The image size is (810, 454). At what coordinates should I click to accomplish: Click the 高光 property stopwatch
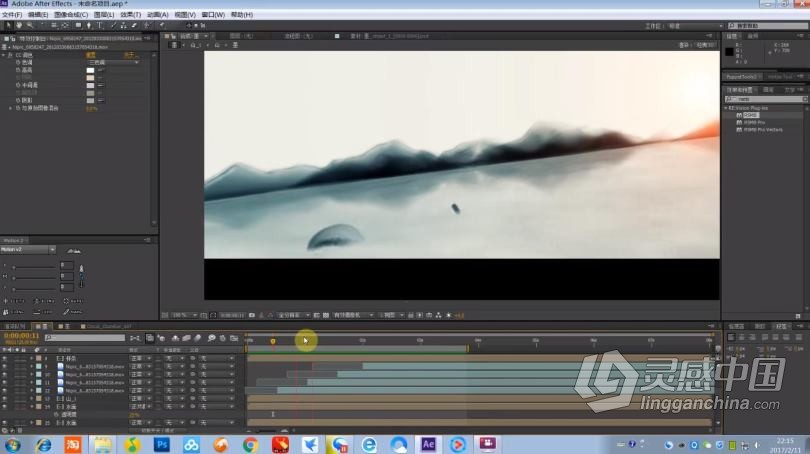tap(18, 70)
